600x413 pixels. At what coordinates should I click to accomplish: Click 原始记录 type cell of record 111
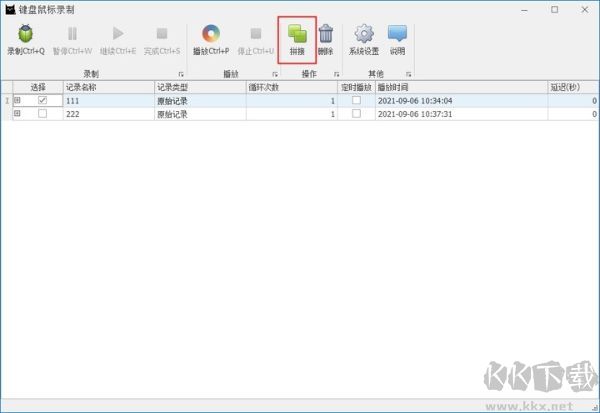pyautogui.click(x=200, y=101)
